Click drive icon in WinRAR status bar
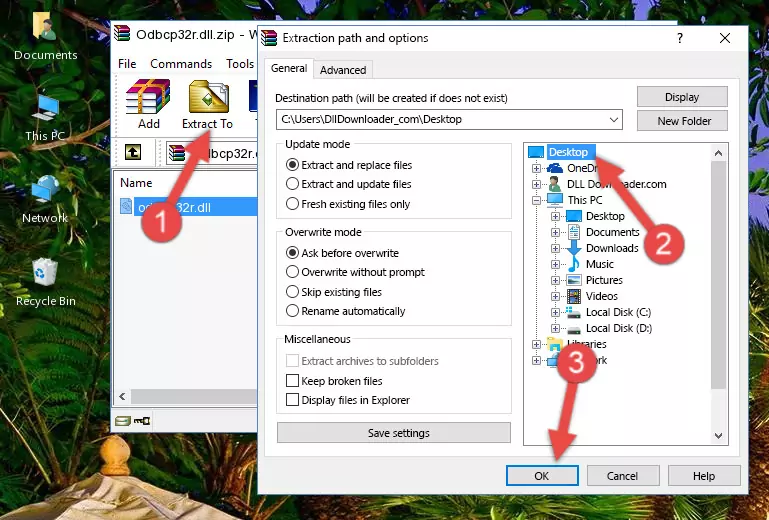 pyautogui.click(x=123, y=420)
